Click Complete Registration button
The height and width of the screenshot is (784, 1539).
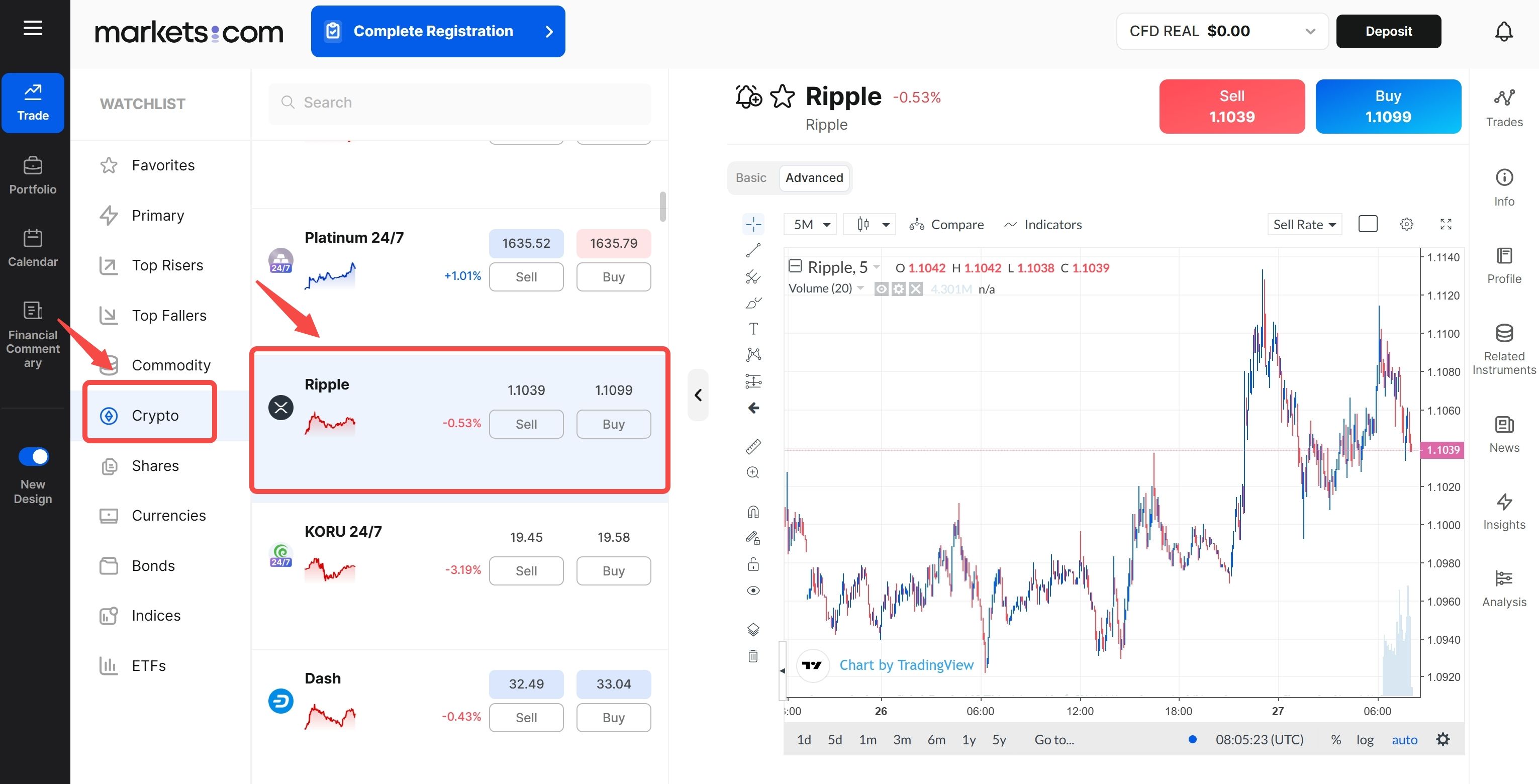pyautogui.click(x=438, y=31)
